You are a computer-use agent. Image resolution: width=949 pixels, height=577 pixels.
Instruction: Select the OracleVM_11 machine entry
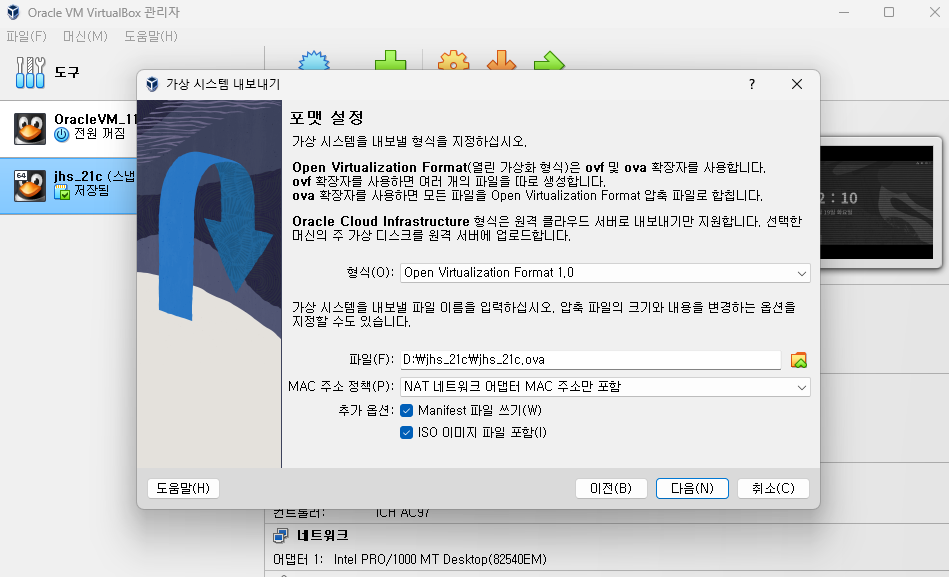[x=68, y=128]
